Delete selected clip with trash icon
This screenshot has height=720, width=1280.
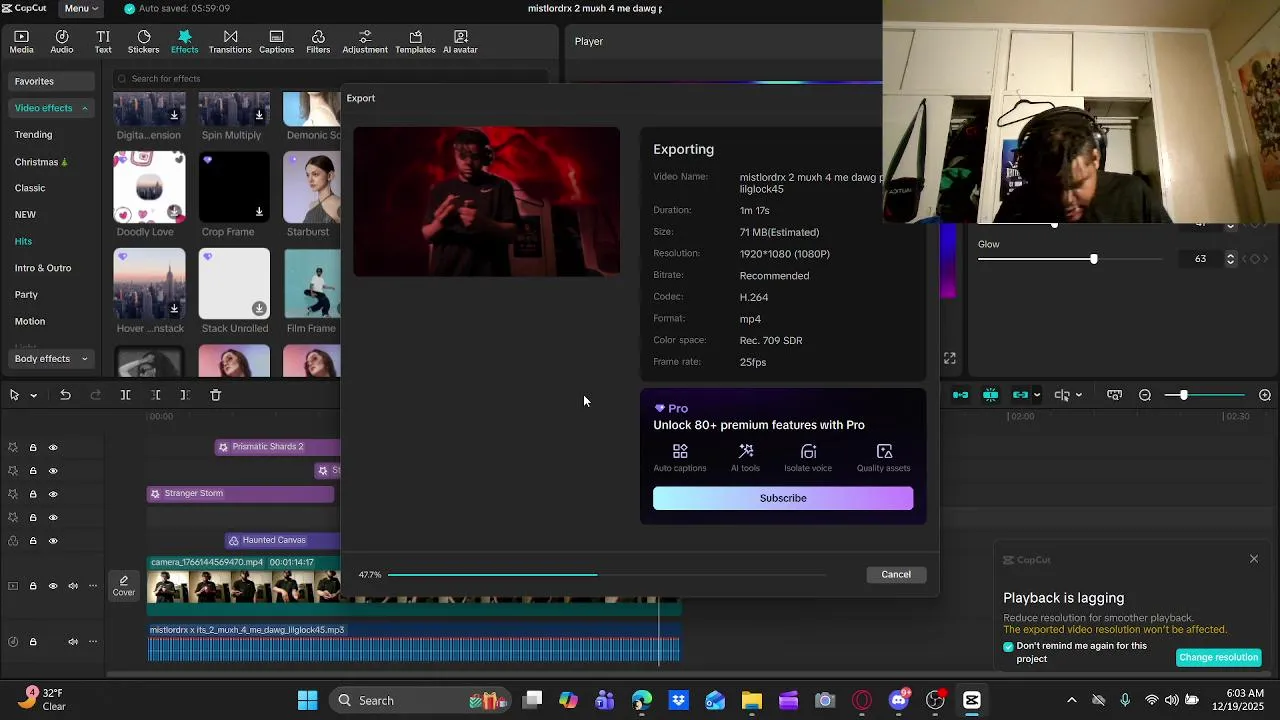pyautogui.click(x=216, y=395)
